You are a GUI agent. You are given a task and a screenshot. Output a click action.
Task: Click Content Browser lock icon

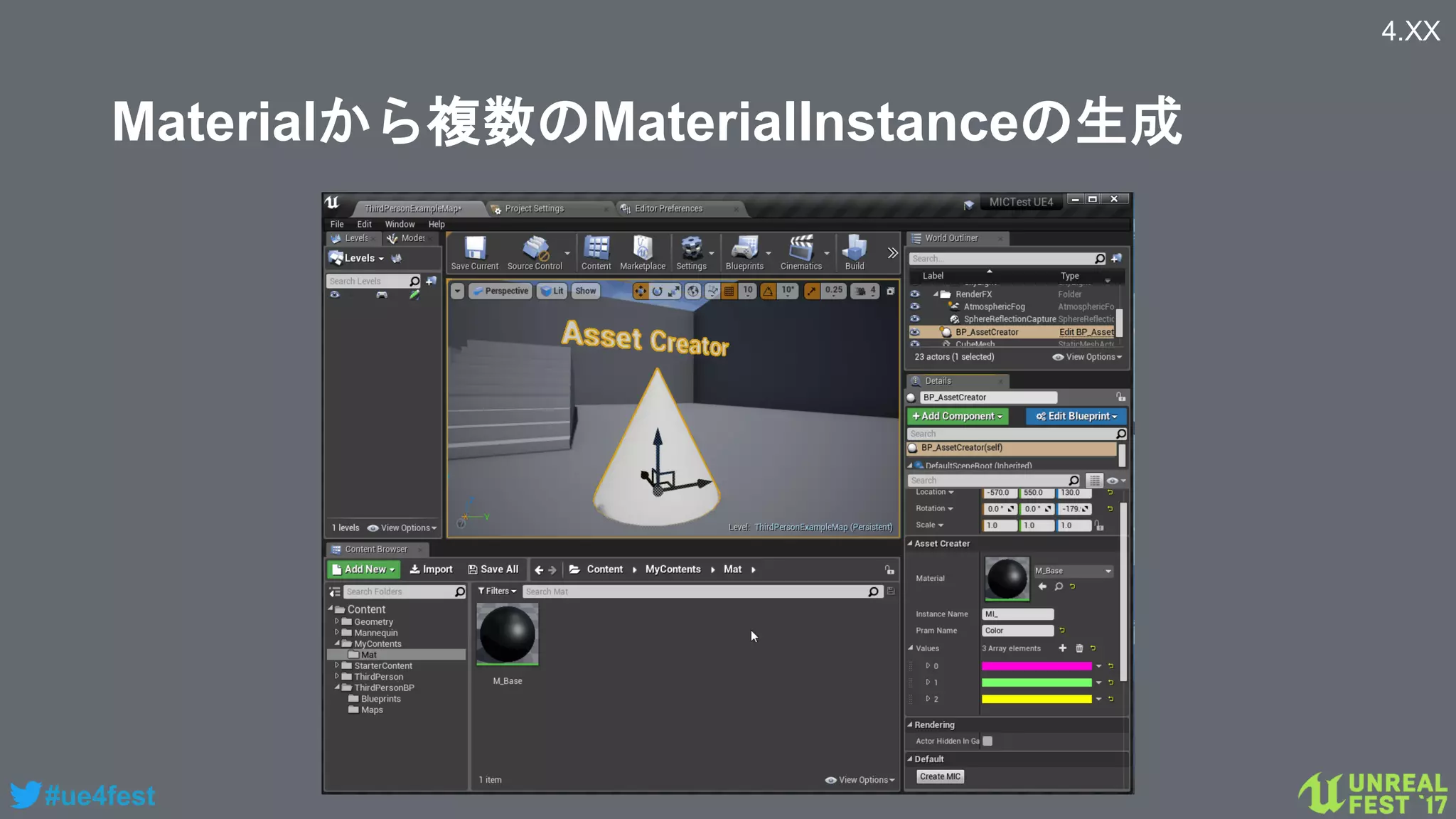(x=889, y=569)
